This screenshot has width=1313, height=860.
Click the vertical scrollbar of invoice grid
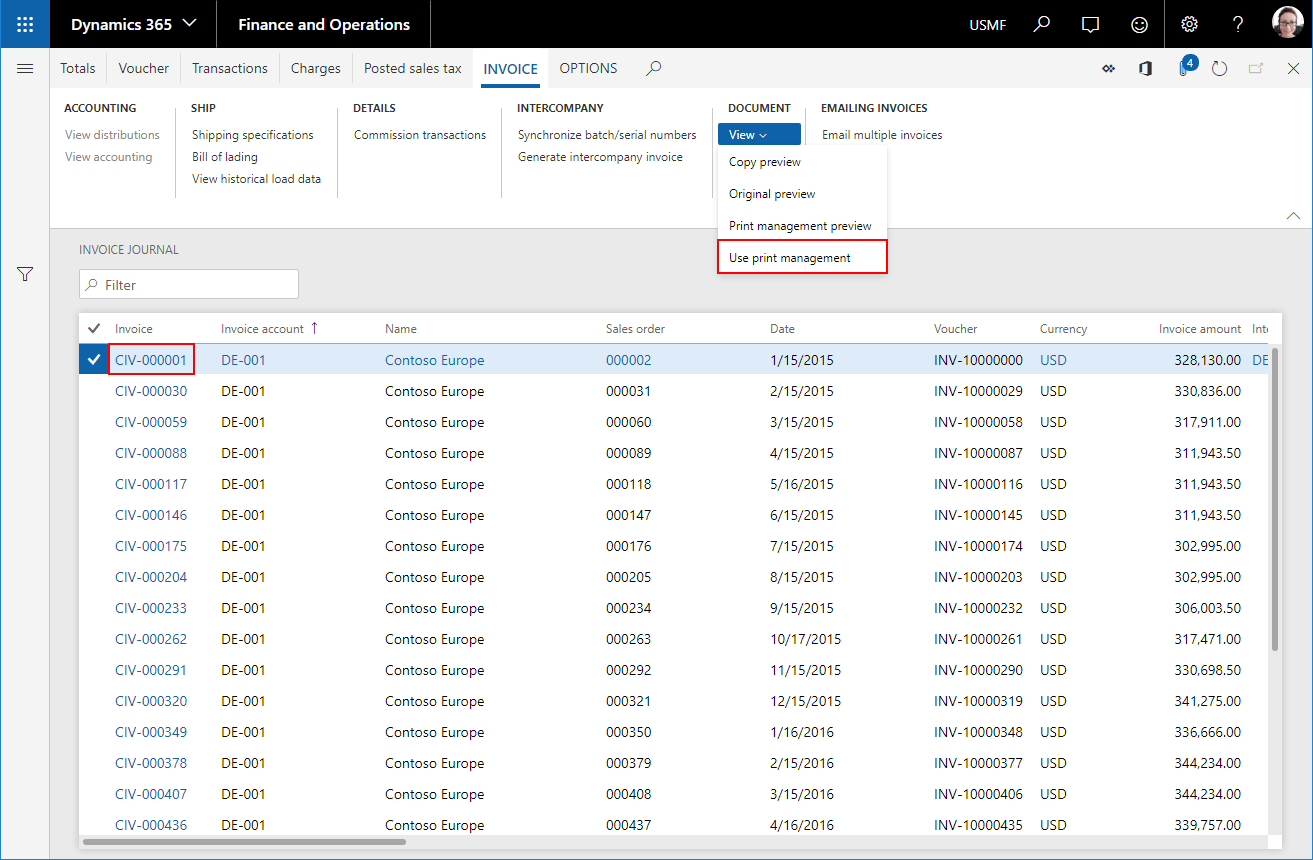click(x=1275, y=500)
